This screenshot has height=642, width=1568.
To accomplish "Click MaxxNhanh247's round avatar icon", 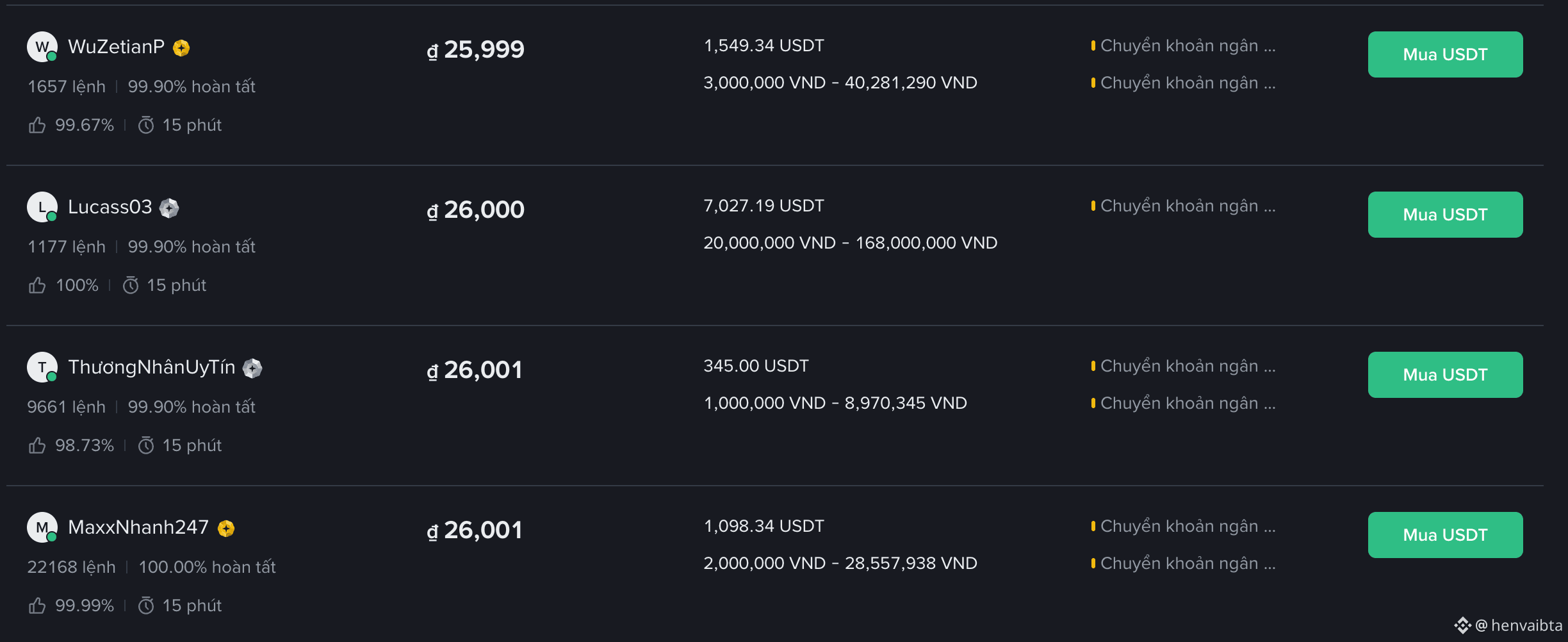I will tap(42, 527).
